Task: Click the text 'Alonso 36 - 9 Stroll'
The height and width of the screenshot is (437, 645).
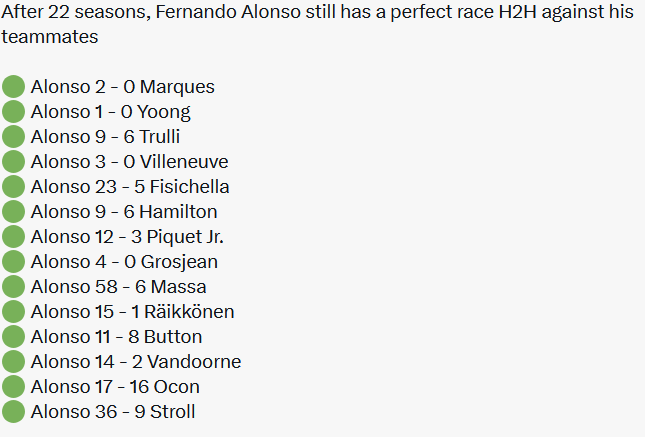Action: (113, 412)
